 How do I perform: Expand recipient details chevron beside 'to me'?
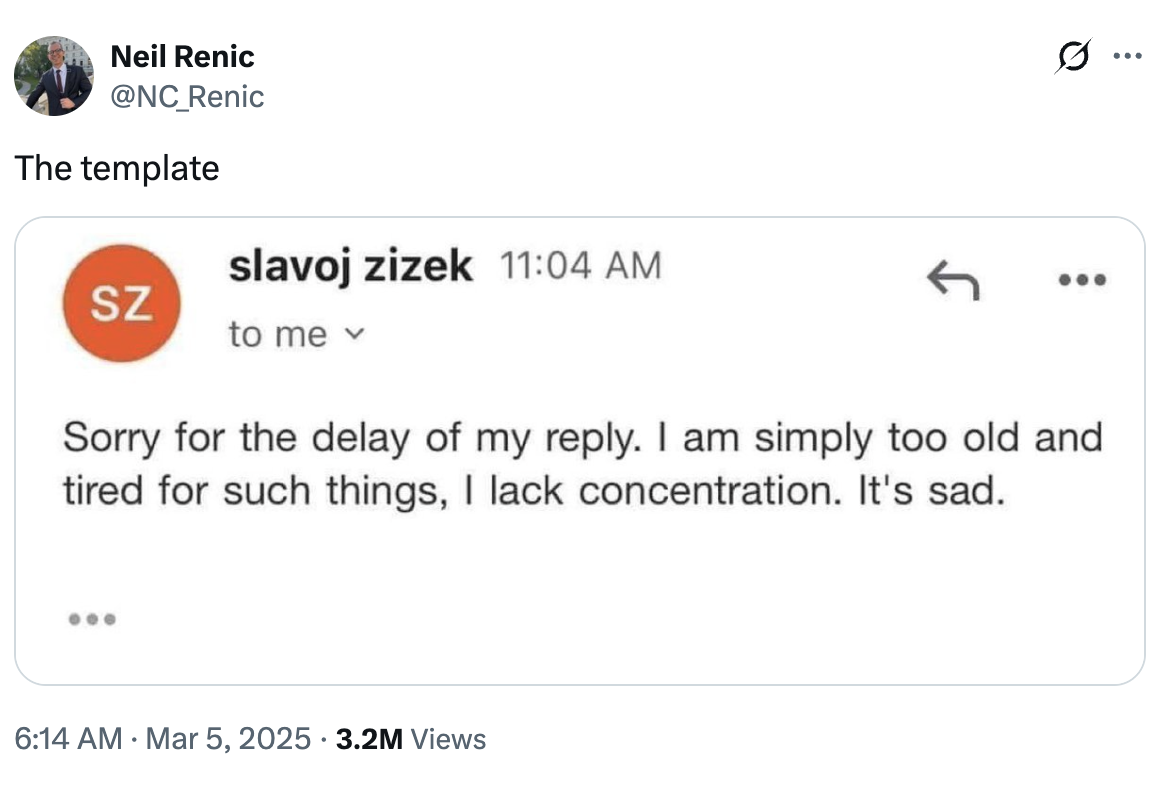click(x=355, y=334)
